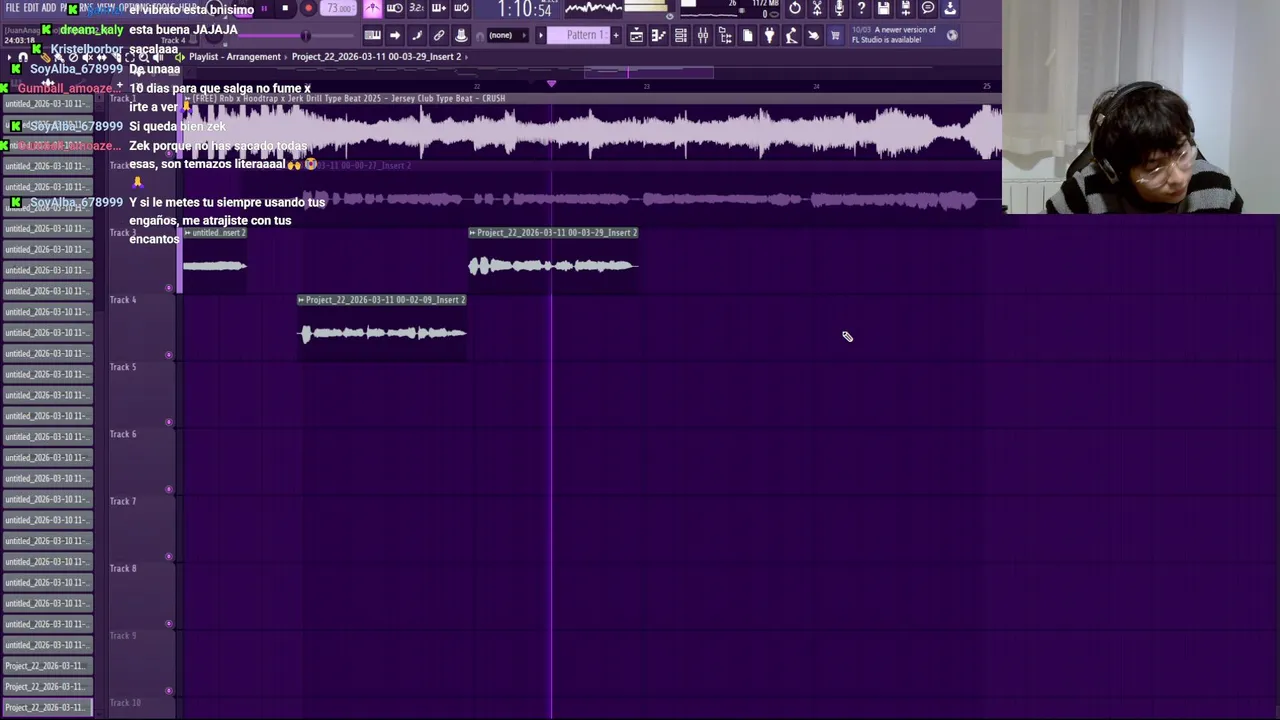This screenshot has width=1280, height=720.
Task: Adjust the main volume slider knob
Action: tap(305, 36)
